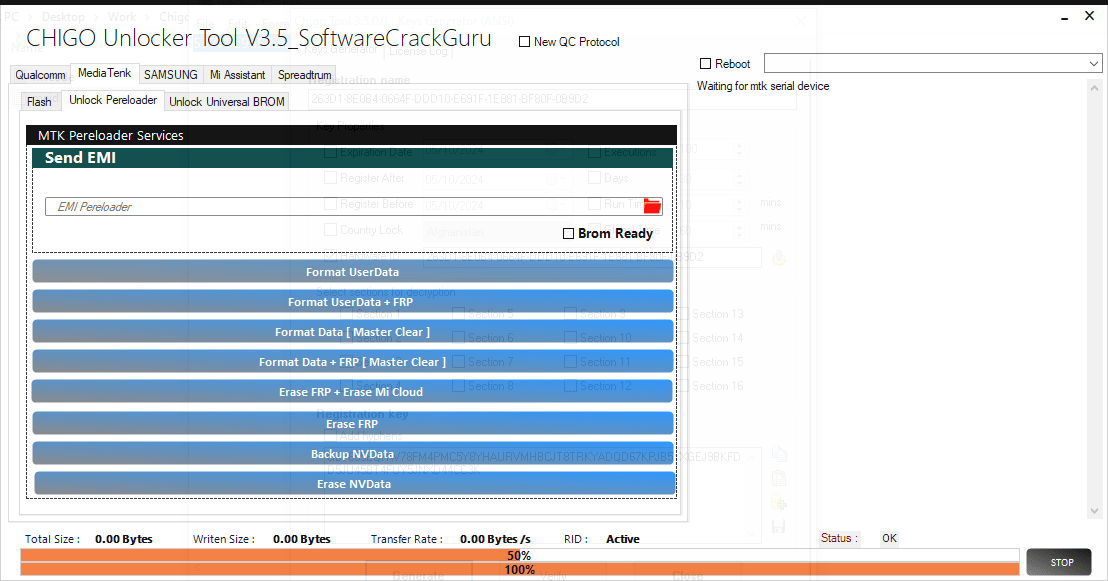Enable the New QC Protocol checkbox
1108x581 pixels.
pyautogui.click(x=522, y=41)
